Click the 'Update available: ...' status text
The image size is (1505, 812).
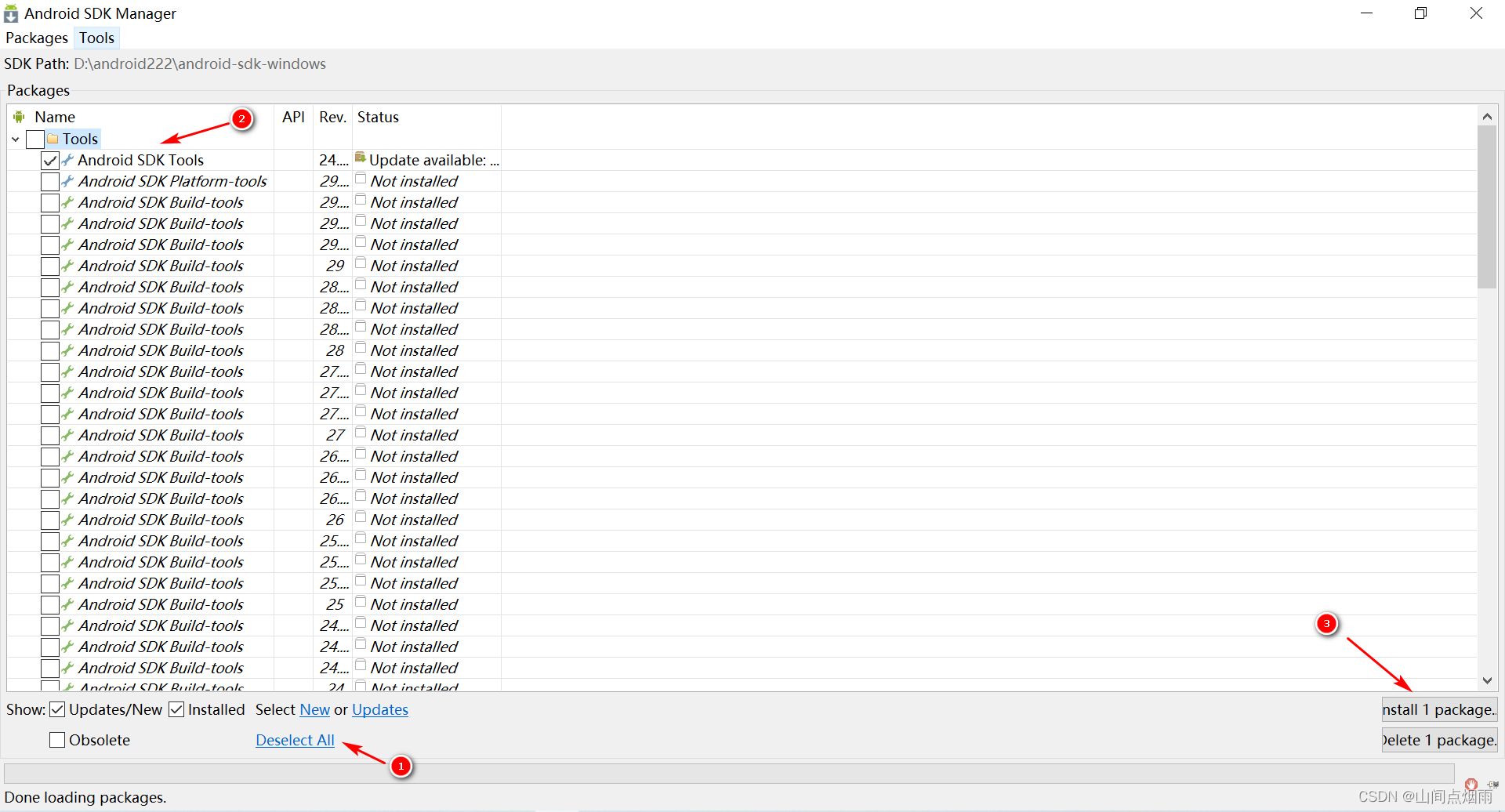(433, 160)
